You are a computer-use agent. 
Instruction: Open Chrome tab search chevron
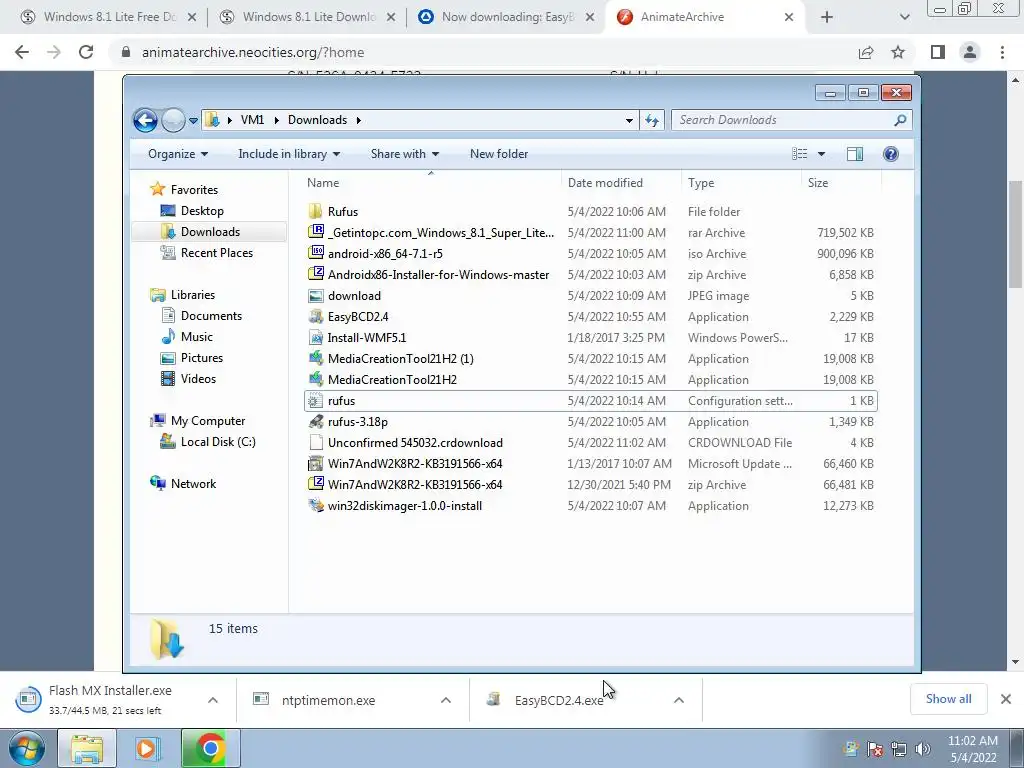(904, 18)
